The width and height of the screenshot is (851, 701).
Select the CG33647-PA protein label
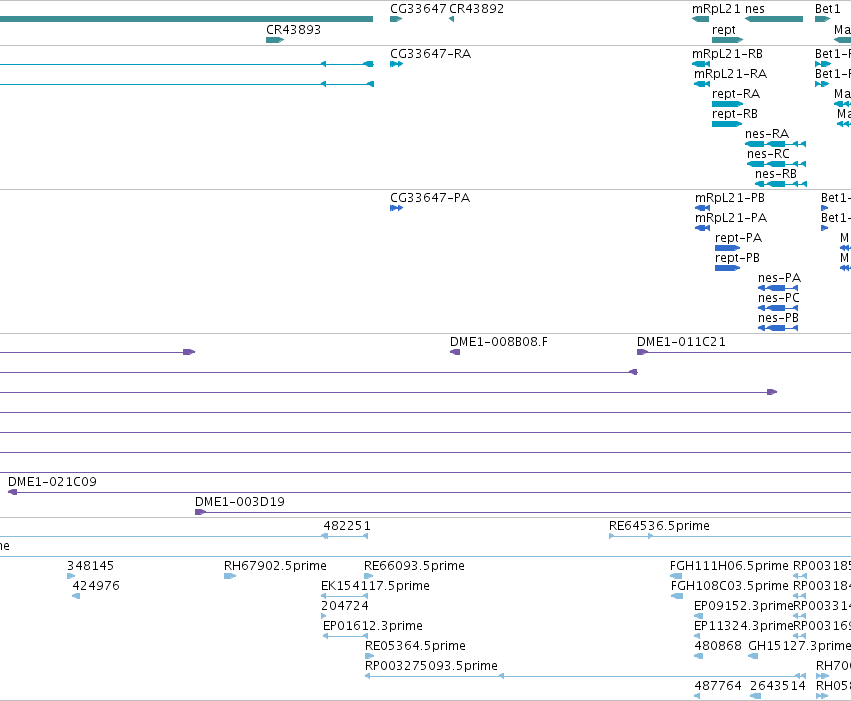click(x=430, y=198)
